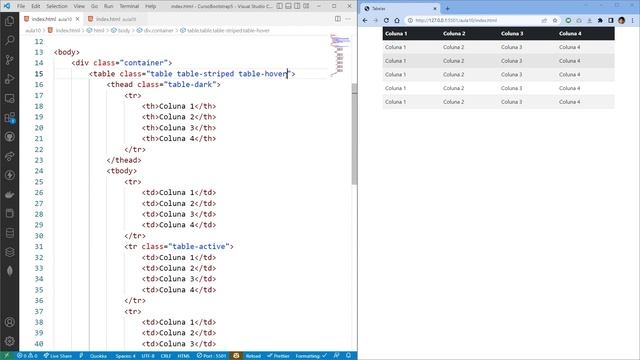The image size is (640, 360).
Task: Open notifications bell in status bar
Action: 348,356
